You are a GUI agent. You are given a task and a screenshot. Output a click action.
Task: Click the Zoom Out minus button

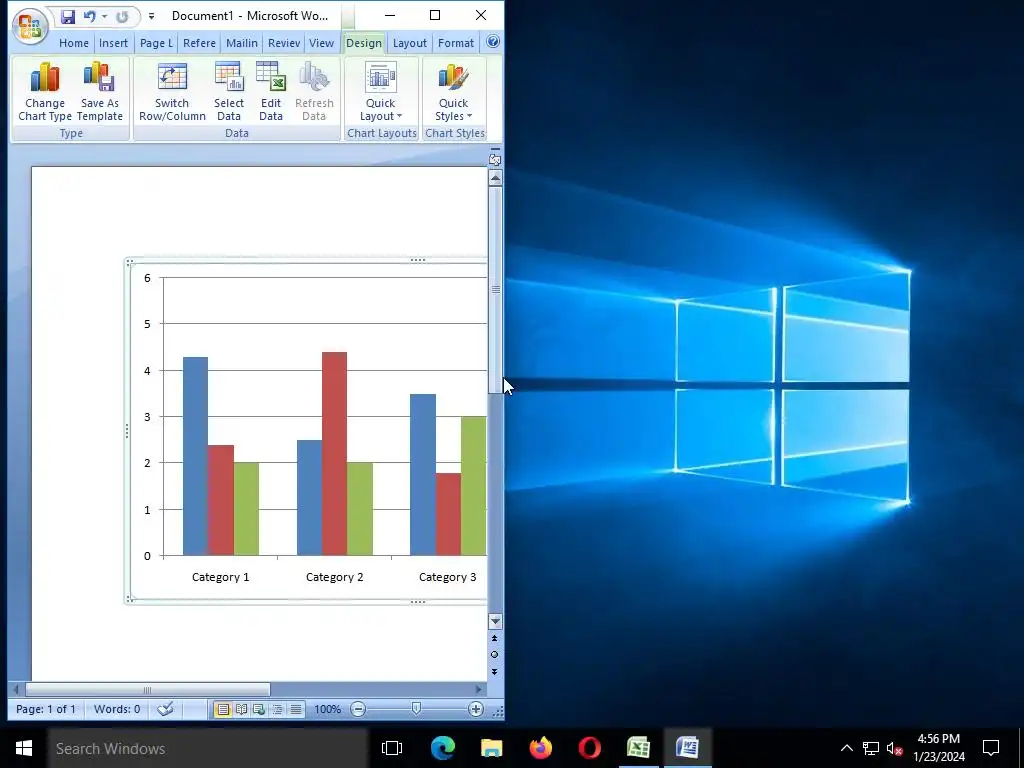358,709
